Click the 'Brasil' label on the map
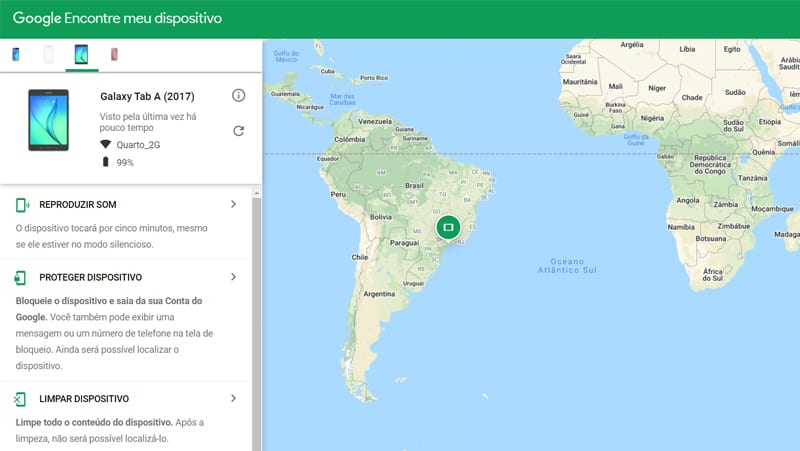This screenshot has width=800, height=451. pyautogui.click(x=414, y=186)
